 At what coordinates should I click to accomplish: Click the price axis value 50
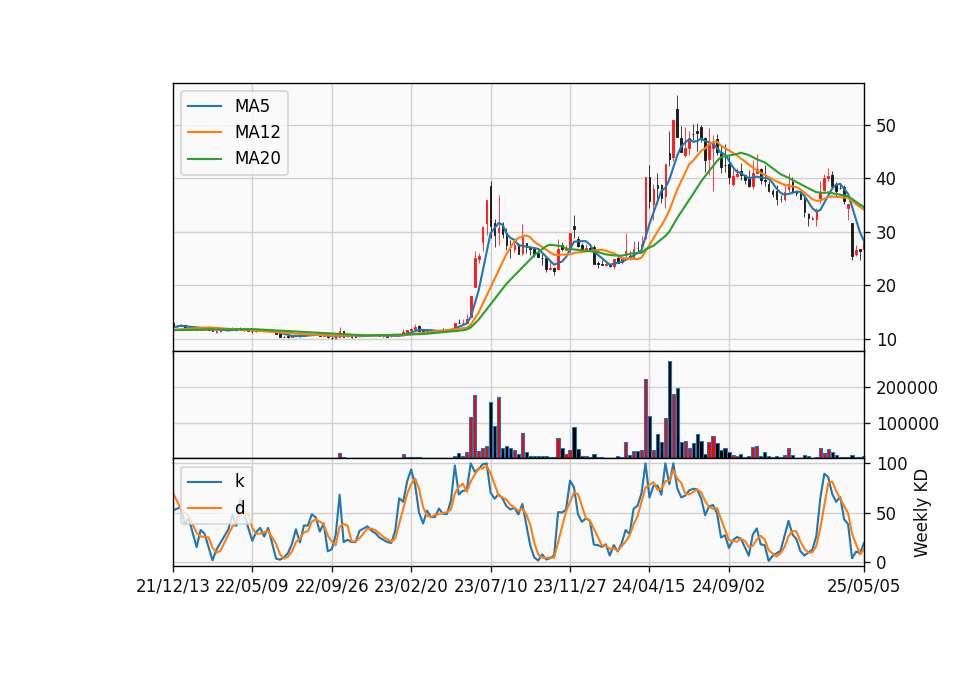click(x=886, y=126)
